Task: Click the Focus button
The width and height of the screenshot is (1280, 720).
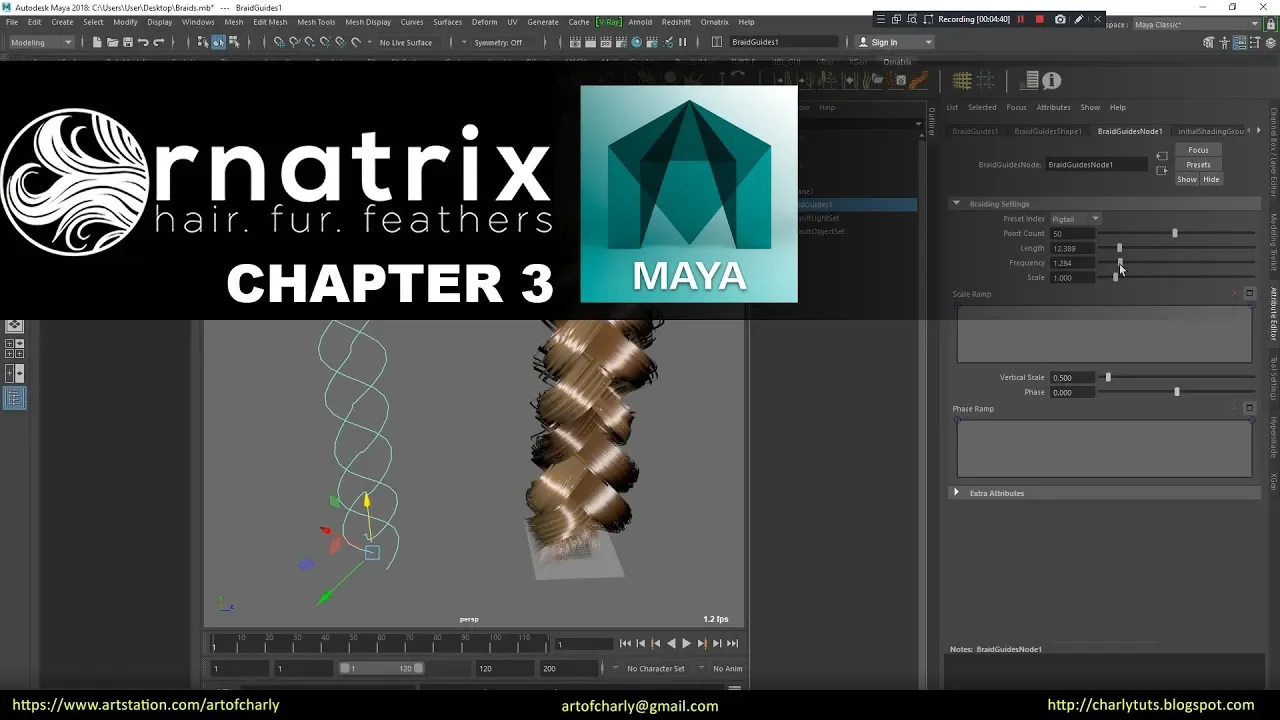Action: tap(1198, 150)
